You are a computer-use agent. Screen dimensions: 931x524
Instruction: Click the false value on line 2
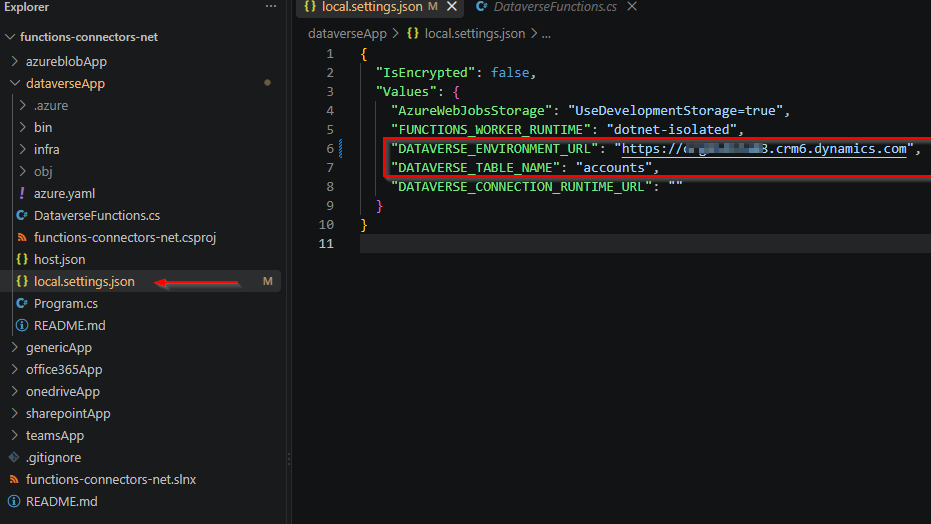tap(510, 72)
